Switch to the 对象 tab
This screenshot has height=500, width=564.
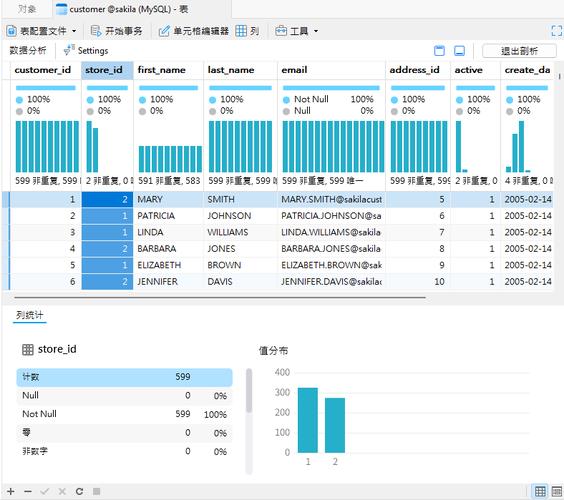click(27, 9)
